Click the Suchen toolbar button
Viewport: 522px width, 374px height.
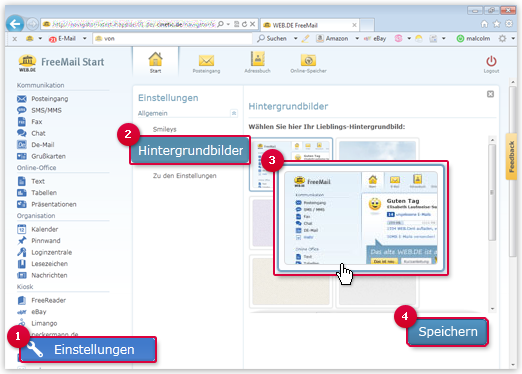point(272,39)
